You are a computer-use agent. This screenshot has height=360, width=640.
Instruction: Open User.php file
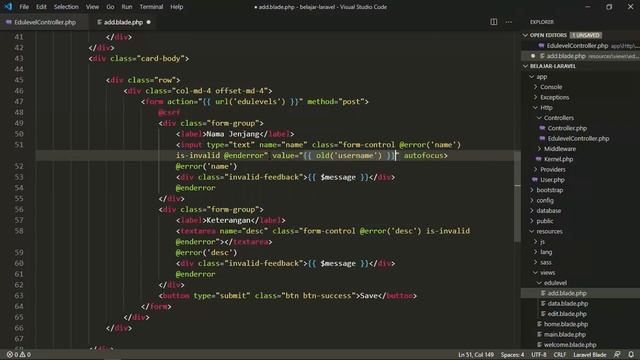tap(580, 180)
